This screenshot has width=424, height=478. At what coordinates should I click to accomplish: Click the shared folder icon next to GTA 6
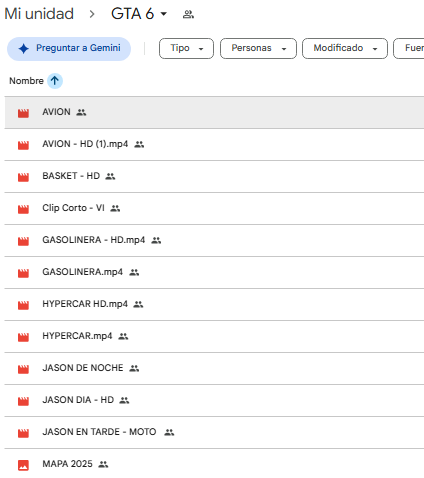click(188, 14)
